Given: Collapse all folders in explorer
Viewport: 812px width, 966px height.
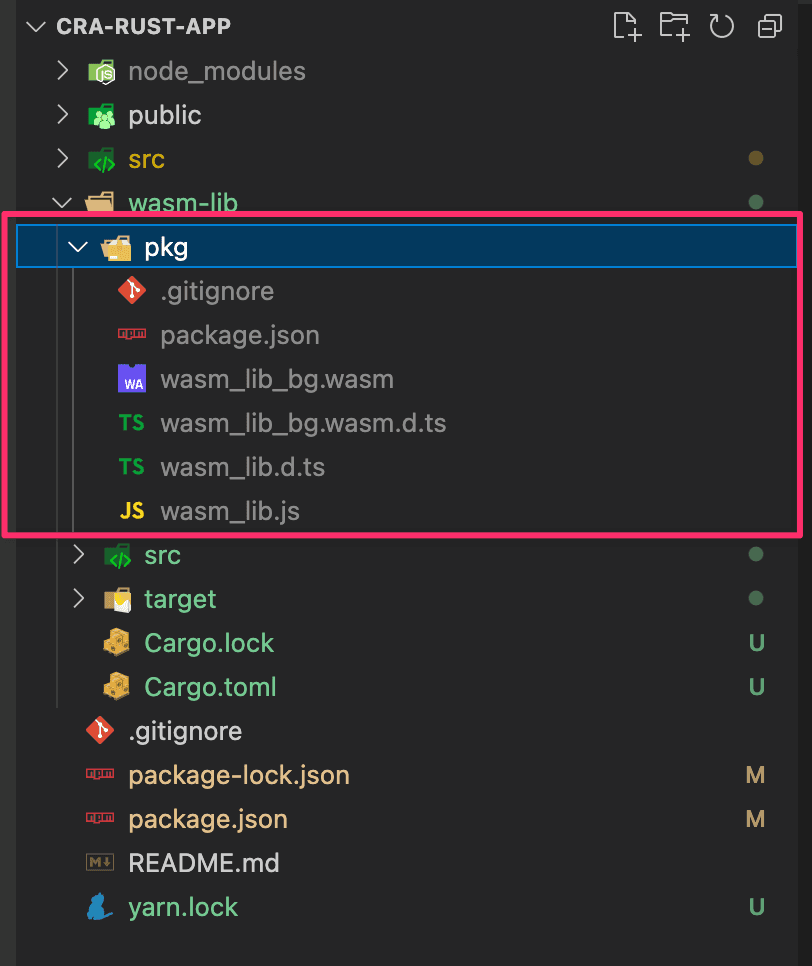Looking at the screenshot, I should point(769,27).
